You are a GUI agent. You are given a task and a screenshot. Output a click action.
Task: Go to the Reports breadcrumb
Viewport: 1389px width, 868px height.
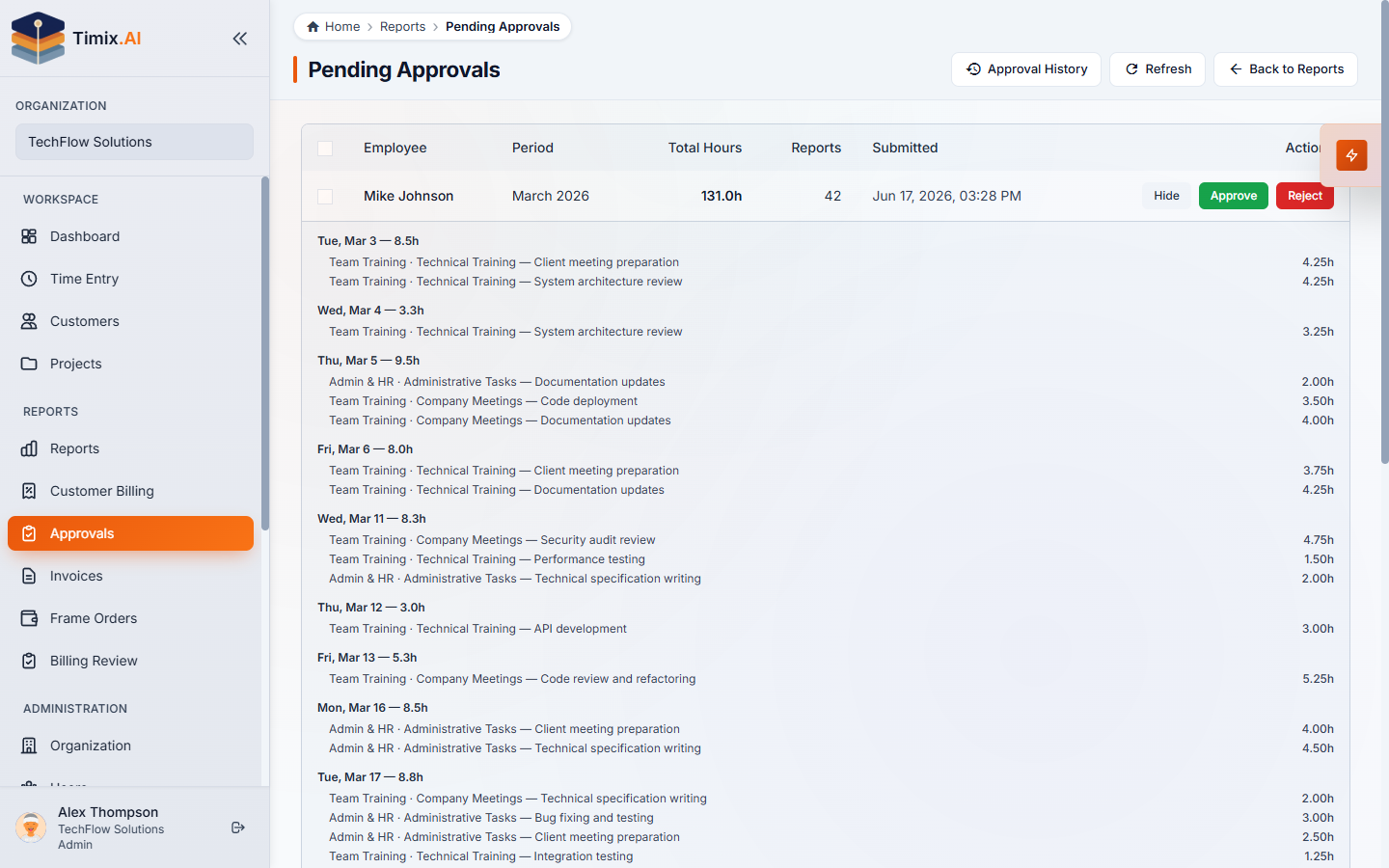402,27
